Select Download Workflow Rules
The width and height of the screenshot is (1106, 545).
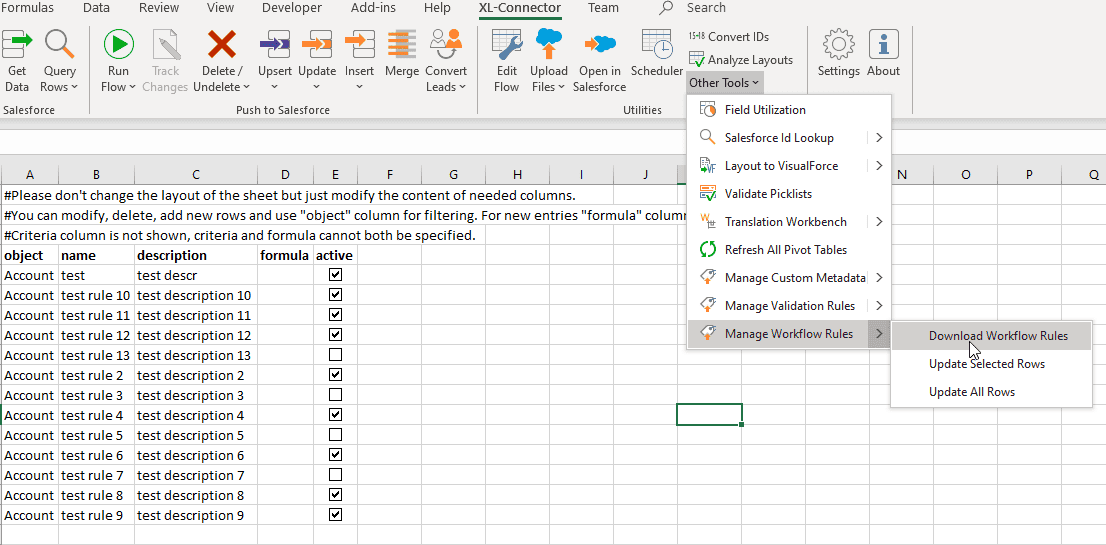tap(991, 336)
